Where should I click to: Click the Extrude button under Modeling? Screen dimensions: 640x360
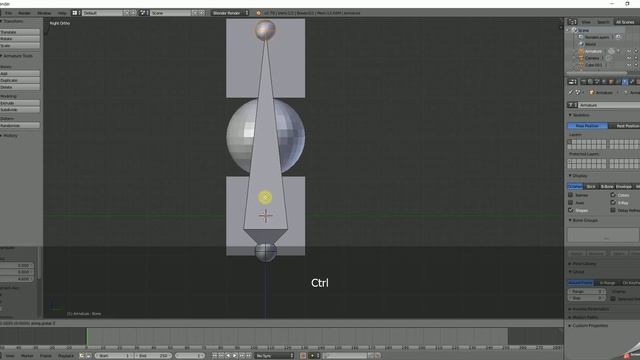[x=20, y=103]
